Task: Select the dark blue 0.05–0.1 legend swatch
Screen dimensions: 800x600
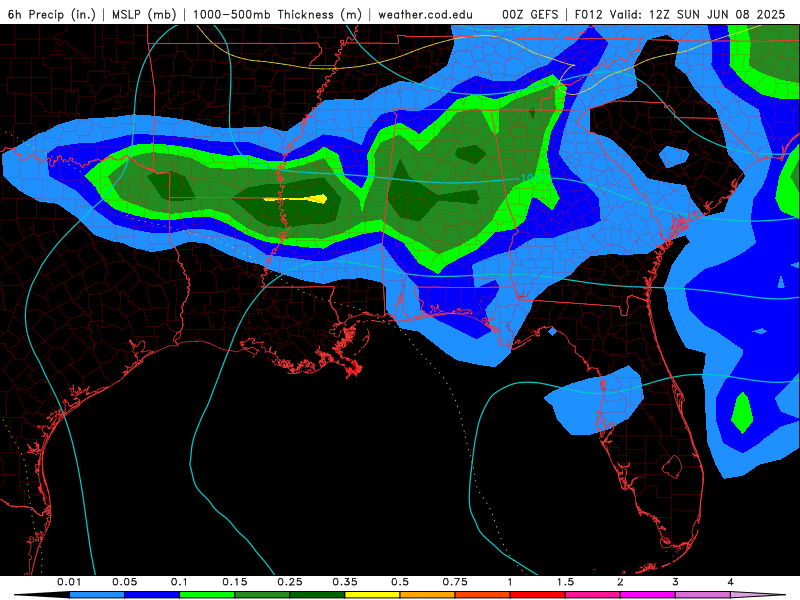Action: (152, 595)
